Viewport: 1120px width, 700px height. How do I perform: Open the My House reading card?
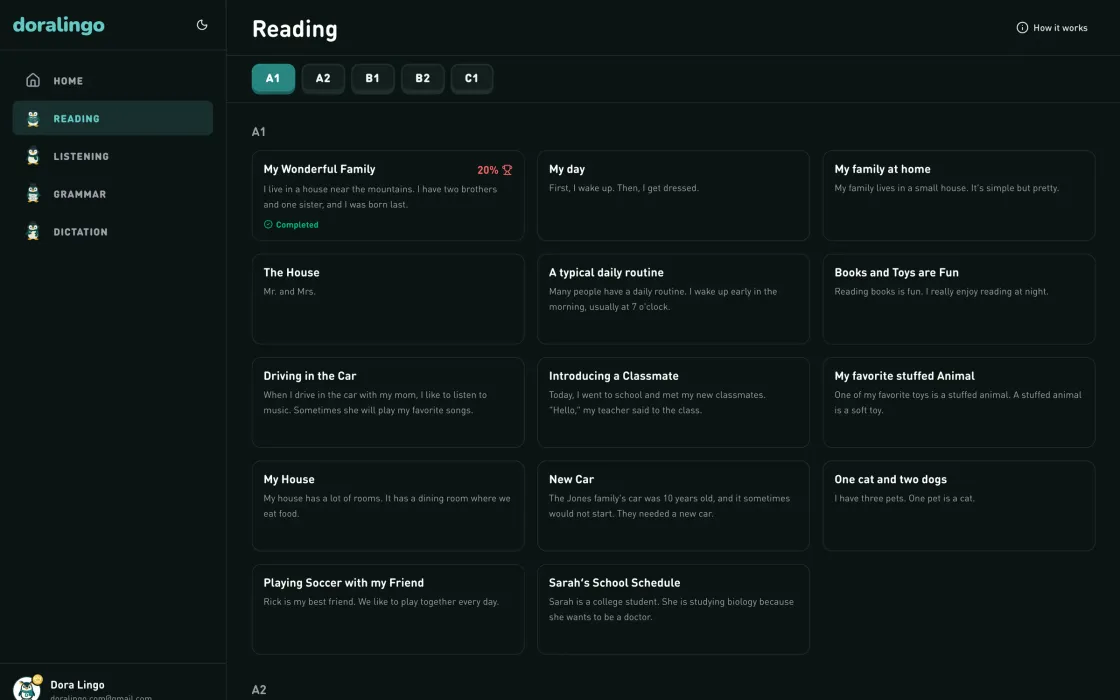(x=388, y=506)
